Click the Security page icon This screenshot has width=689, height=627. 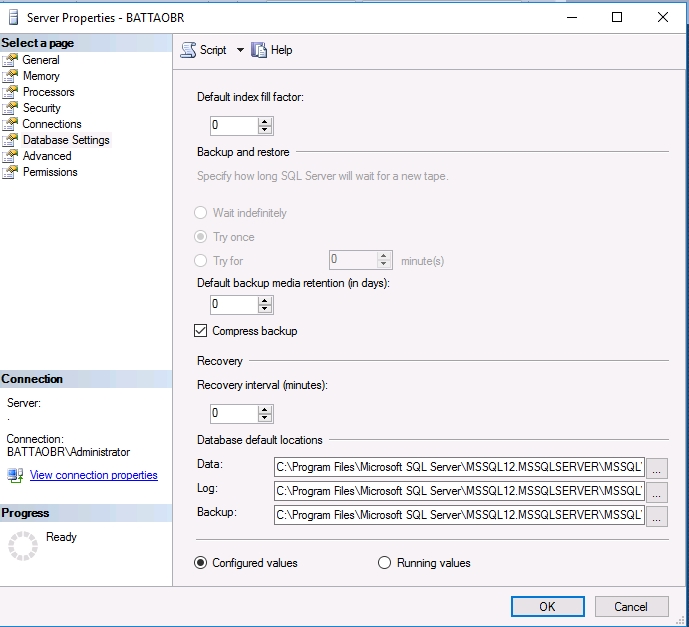point(10,108)
